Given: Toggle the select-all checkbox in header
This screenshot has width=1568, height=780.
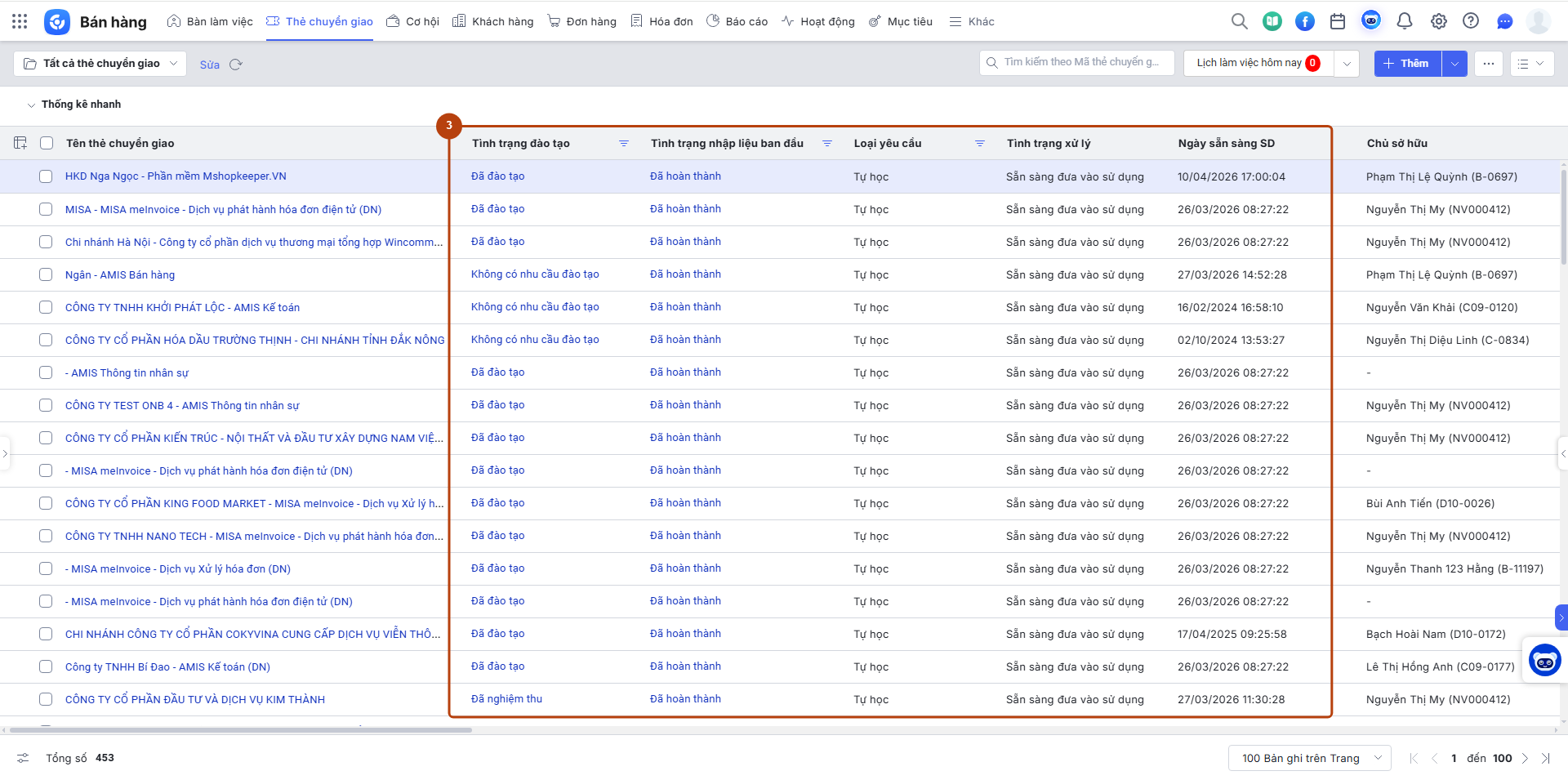Looking at the screenshot, I should point(47,143).
